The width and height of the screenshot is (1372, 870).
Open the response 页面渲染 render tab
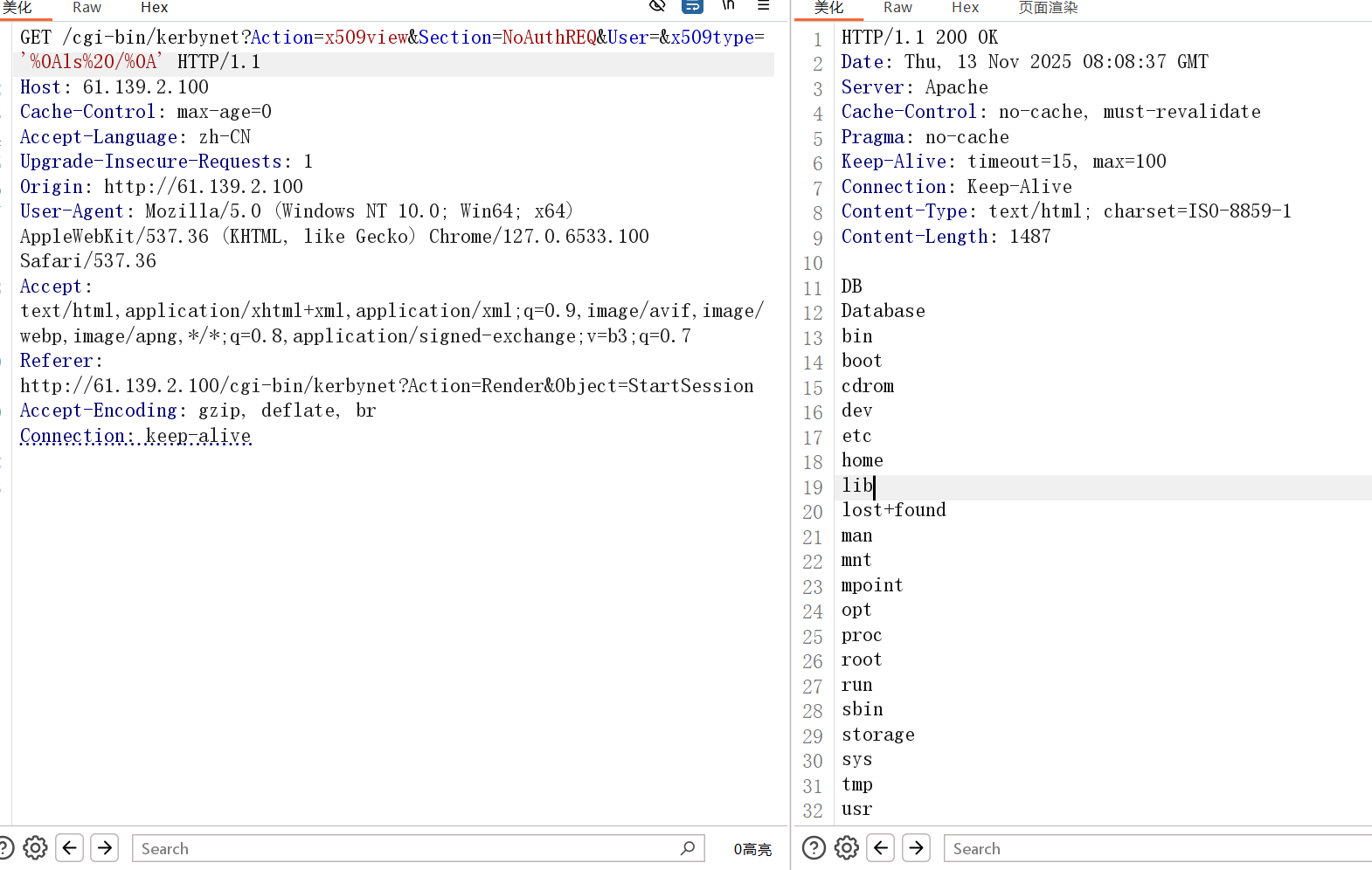pos(1048,8)
